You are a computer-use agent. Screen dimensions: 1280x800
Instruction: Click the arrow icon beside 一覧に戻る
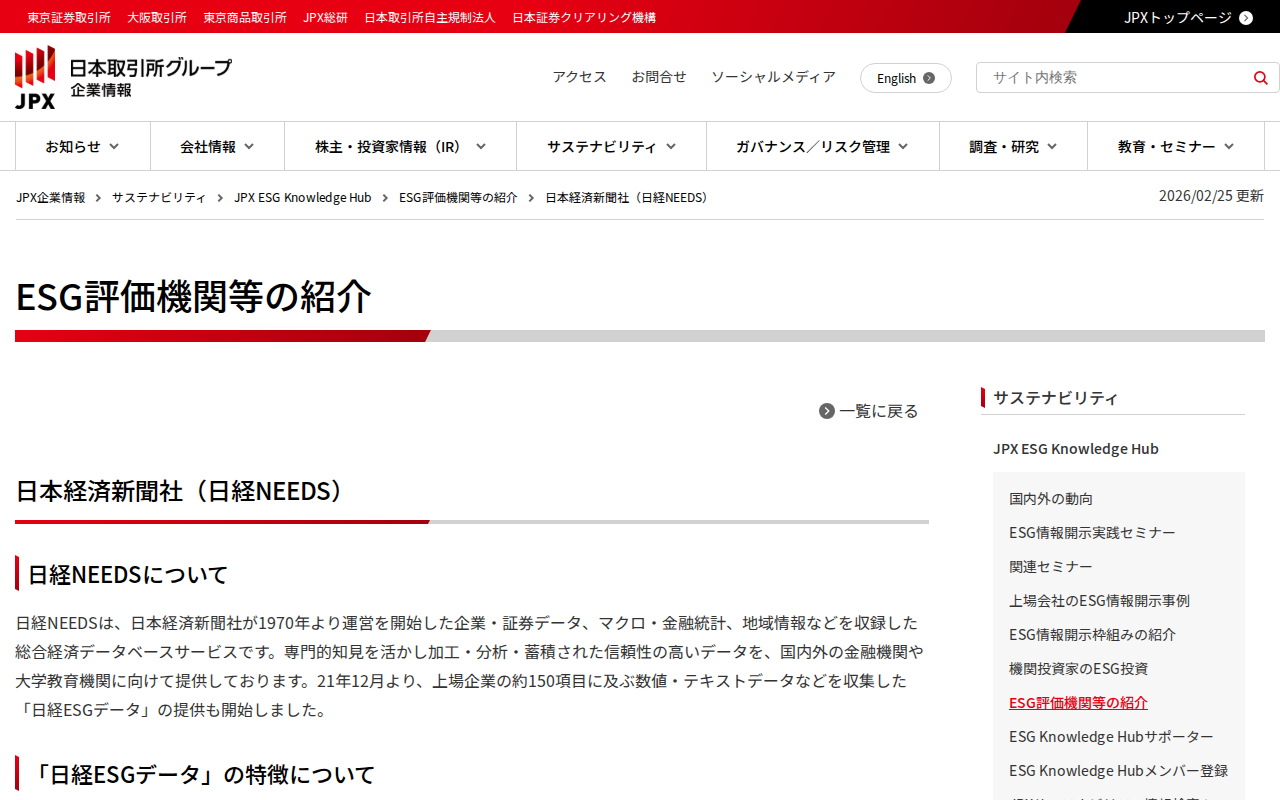[x=827, y=411]
